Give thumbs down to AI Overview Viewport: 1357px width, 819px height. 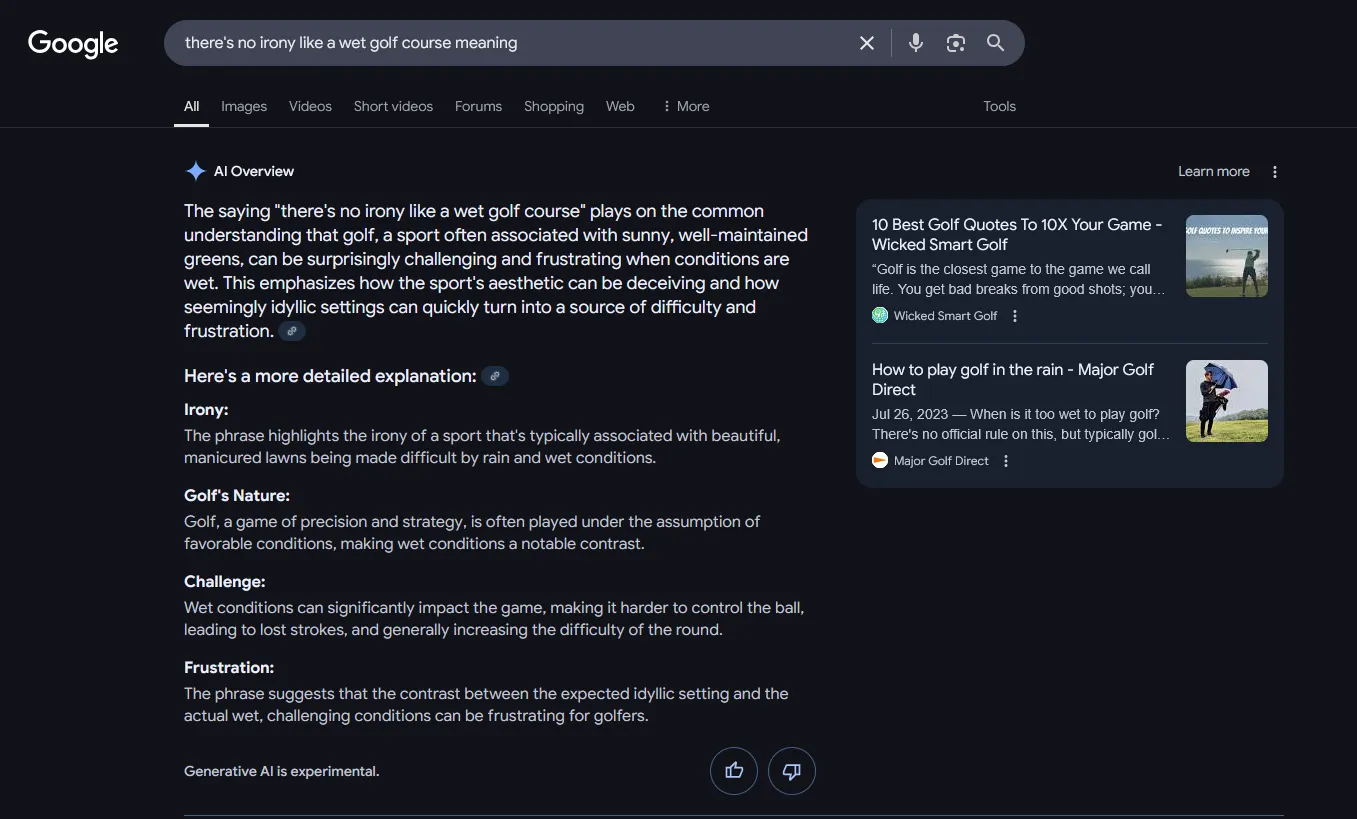click(792, 771)
